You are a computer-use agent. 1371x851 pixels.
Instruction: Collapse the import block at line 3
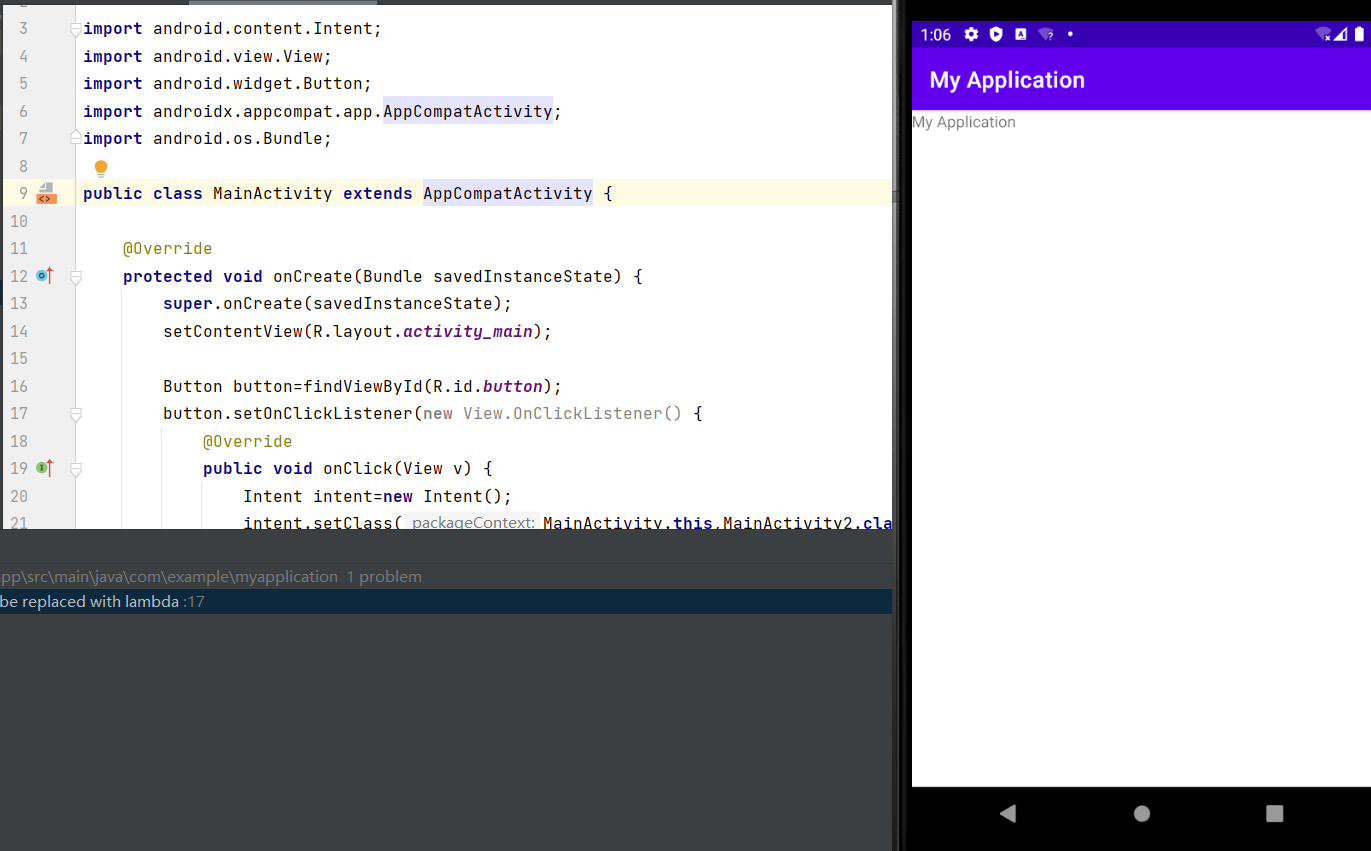click(x=76, y=30)
